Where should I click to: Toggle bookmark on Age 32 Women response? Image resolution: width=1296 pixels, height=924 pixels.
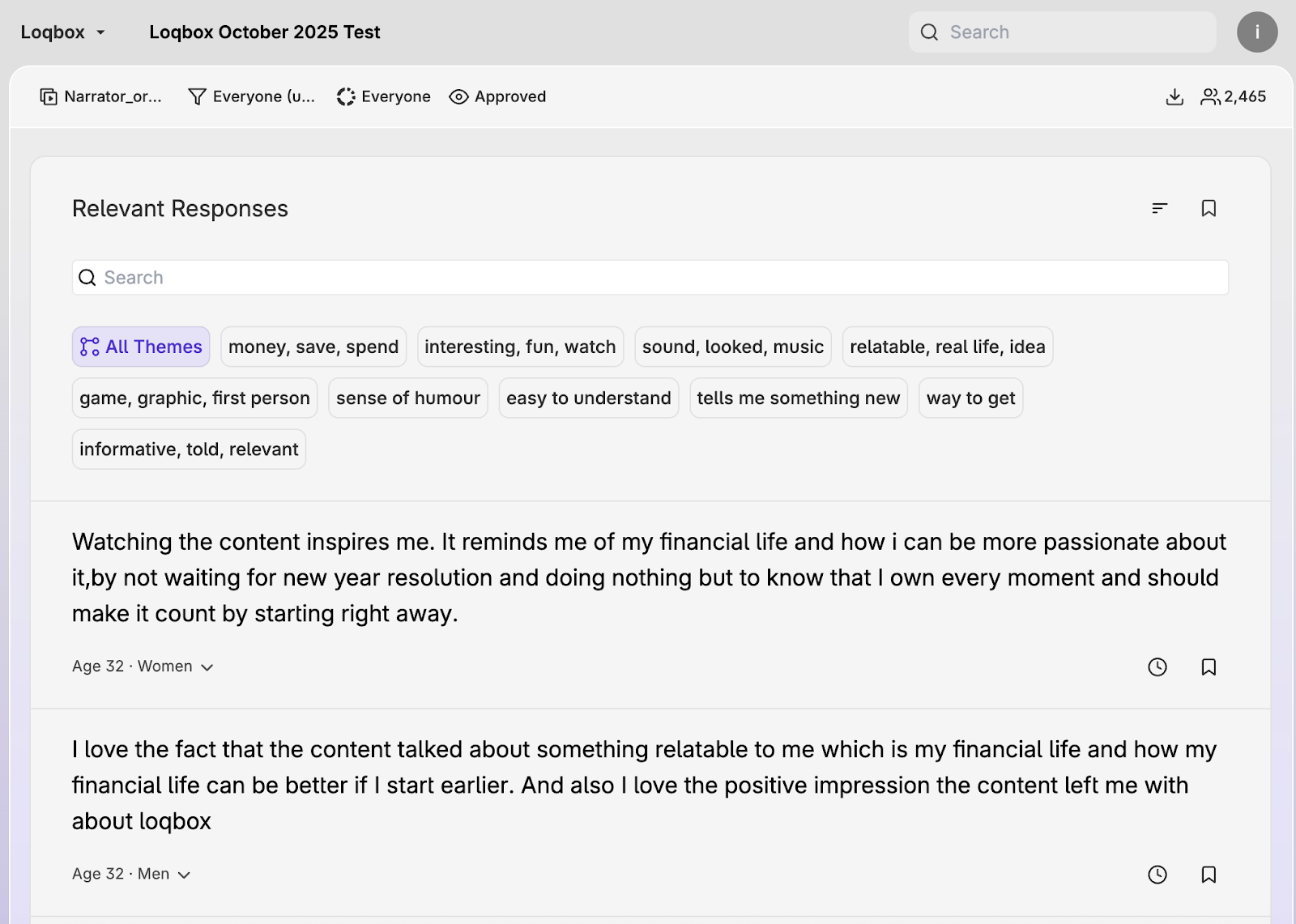1209,667
